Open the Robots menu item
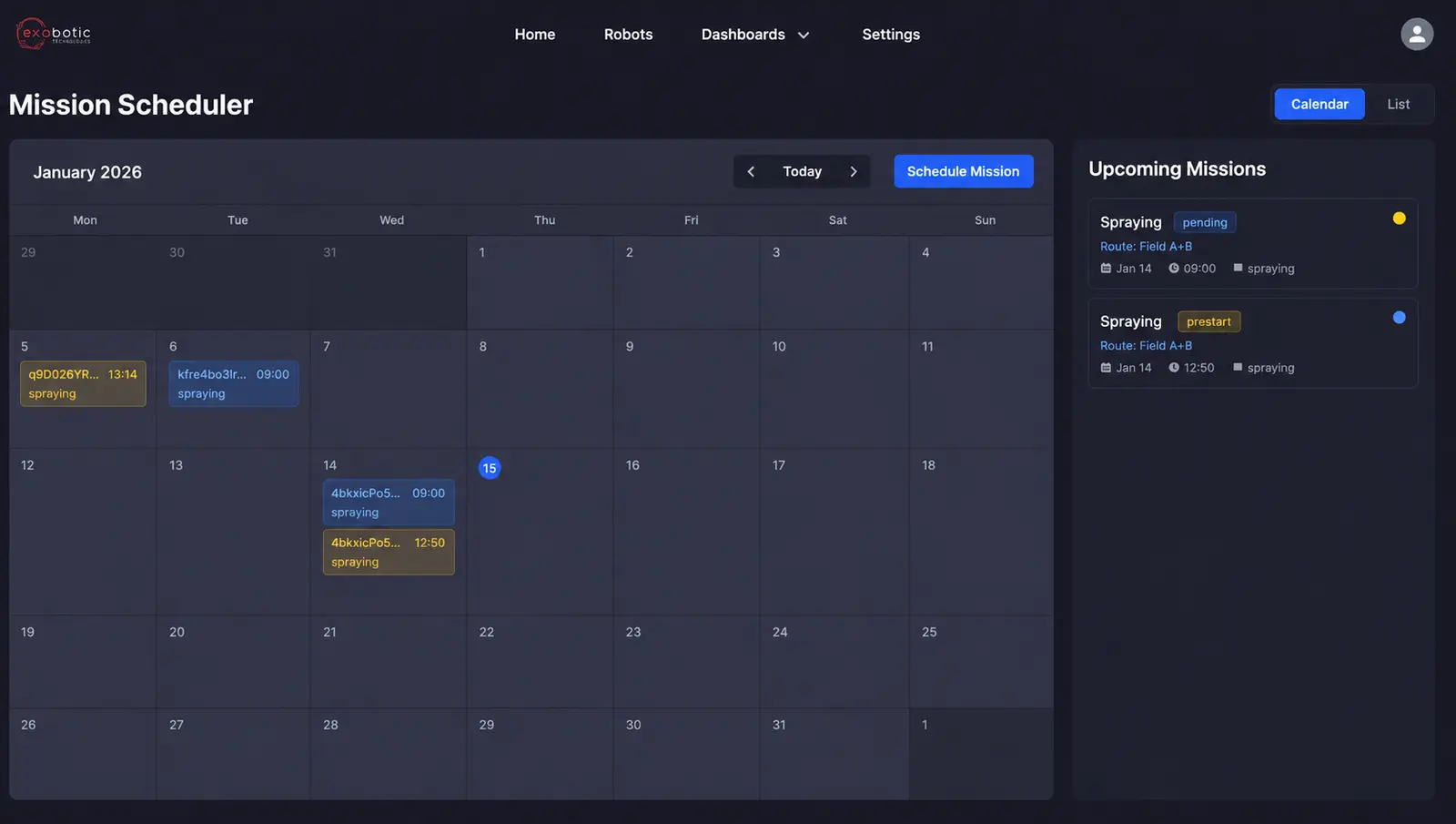Image resolution: width=1456 pixels, height=824 pixels. (x=629, y=35)
